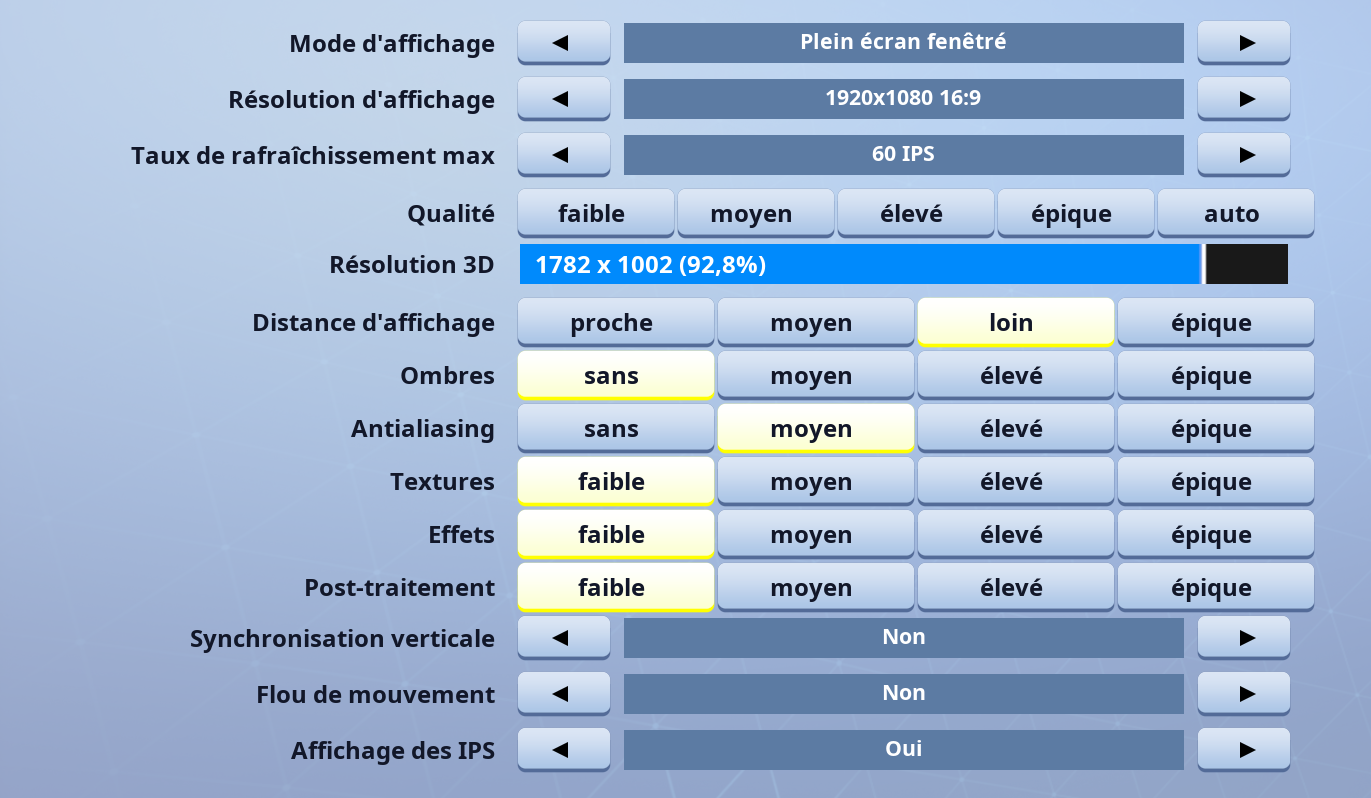
Task: Set Antialiasing to sans
Action: tap(616, 428)
